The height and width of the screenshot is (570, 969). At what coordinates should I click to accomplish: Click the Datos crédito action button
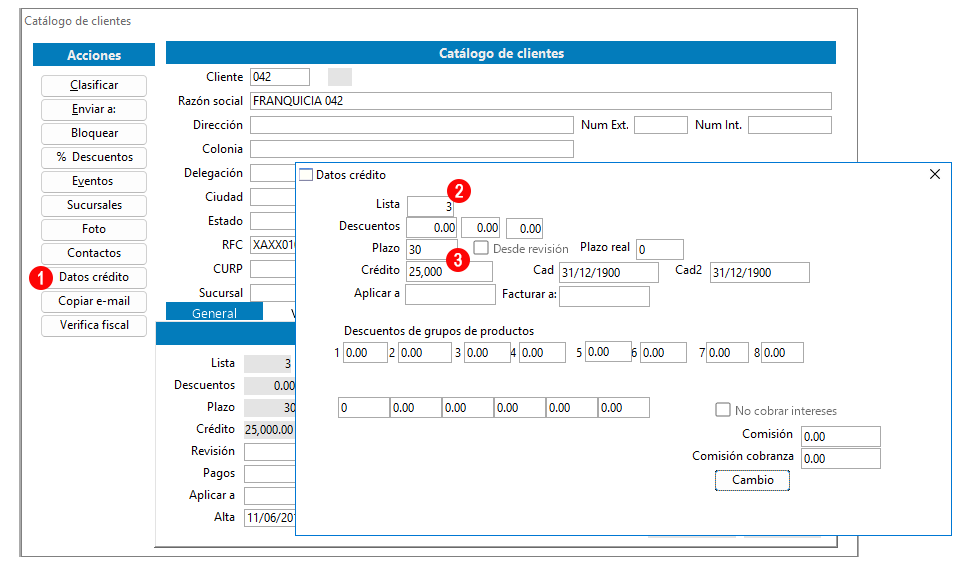94,278
